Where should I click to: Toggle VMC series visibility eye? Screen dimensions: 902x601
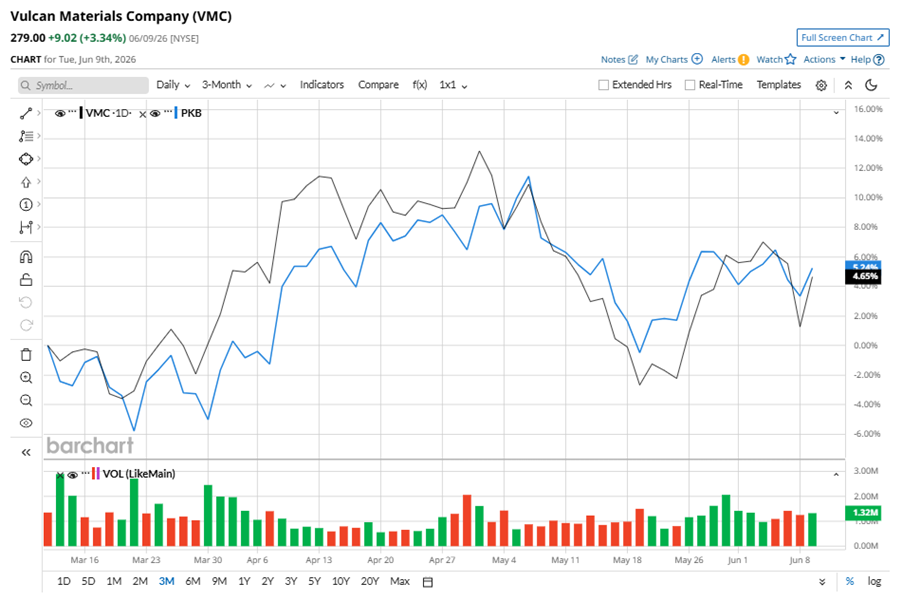pos(60,113)
